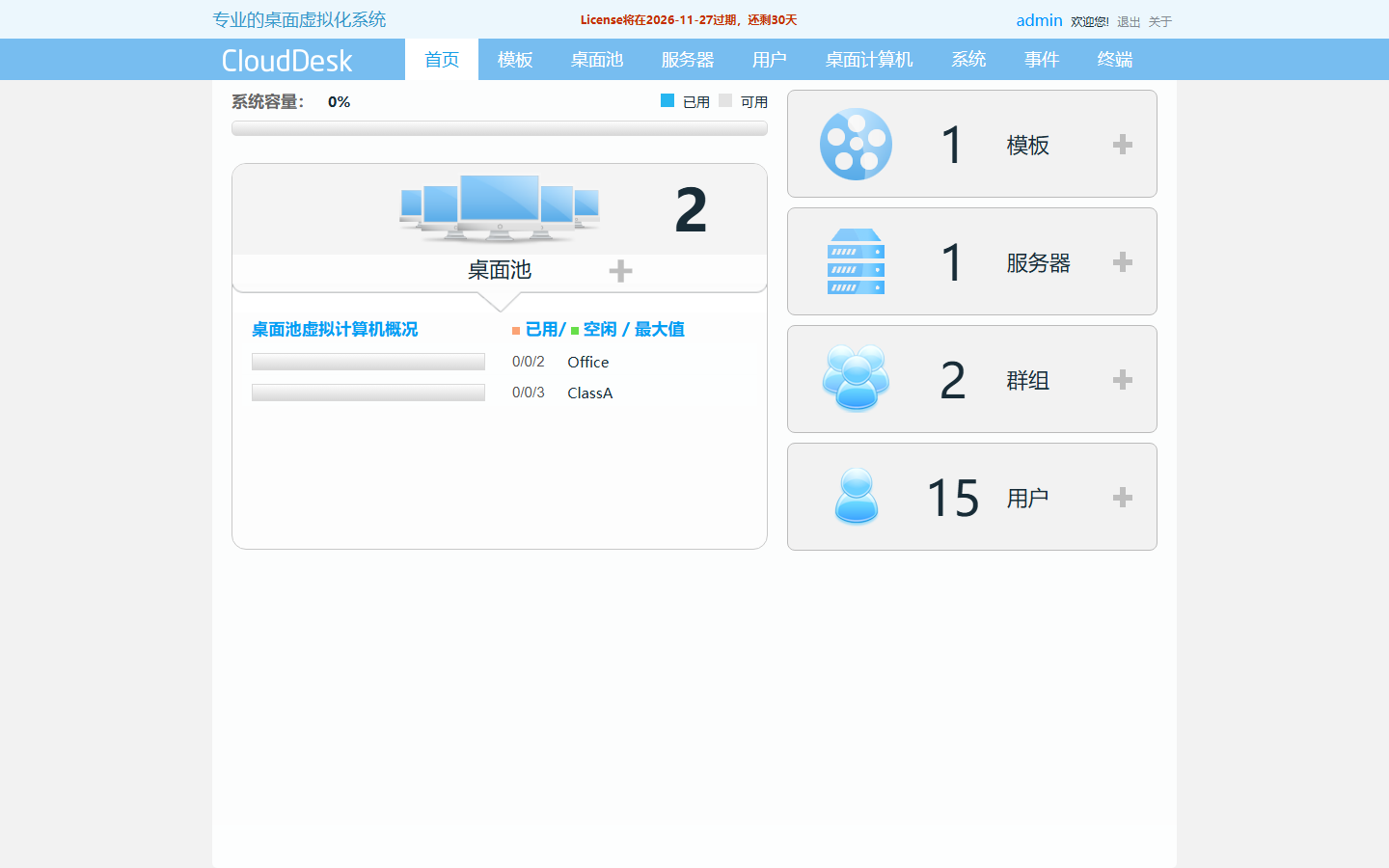Open the 关于 about link
This screenshot has width=1389, height=868.
[1160, 21]
